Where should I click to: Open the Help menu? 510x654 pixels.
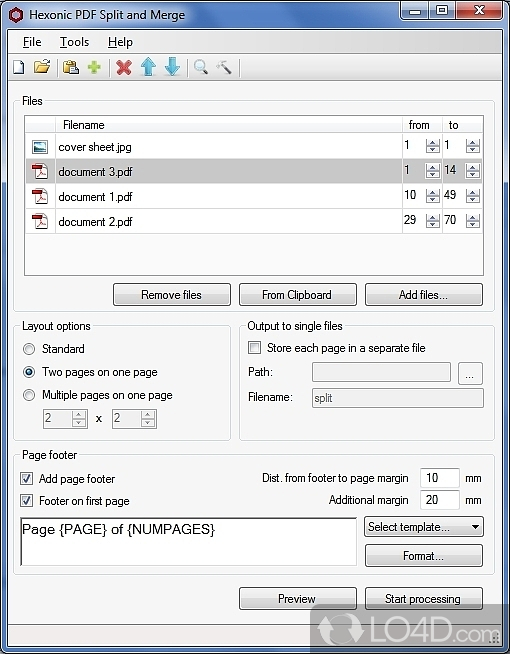[x=120, y=42]
